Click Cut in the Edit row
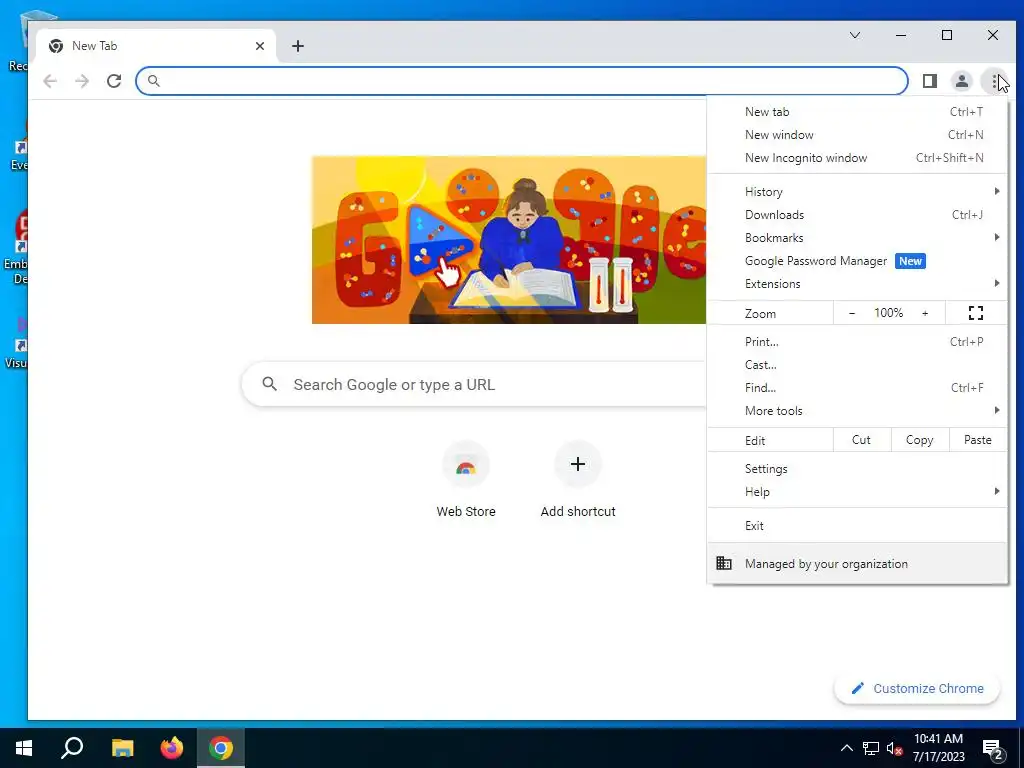The width and height of the screenshot is (1024, 768). pos(861,440)
